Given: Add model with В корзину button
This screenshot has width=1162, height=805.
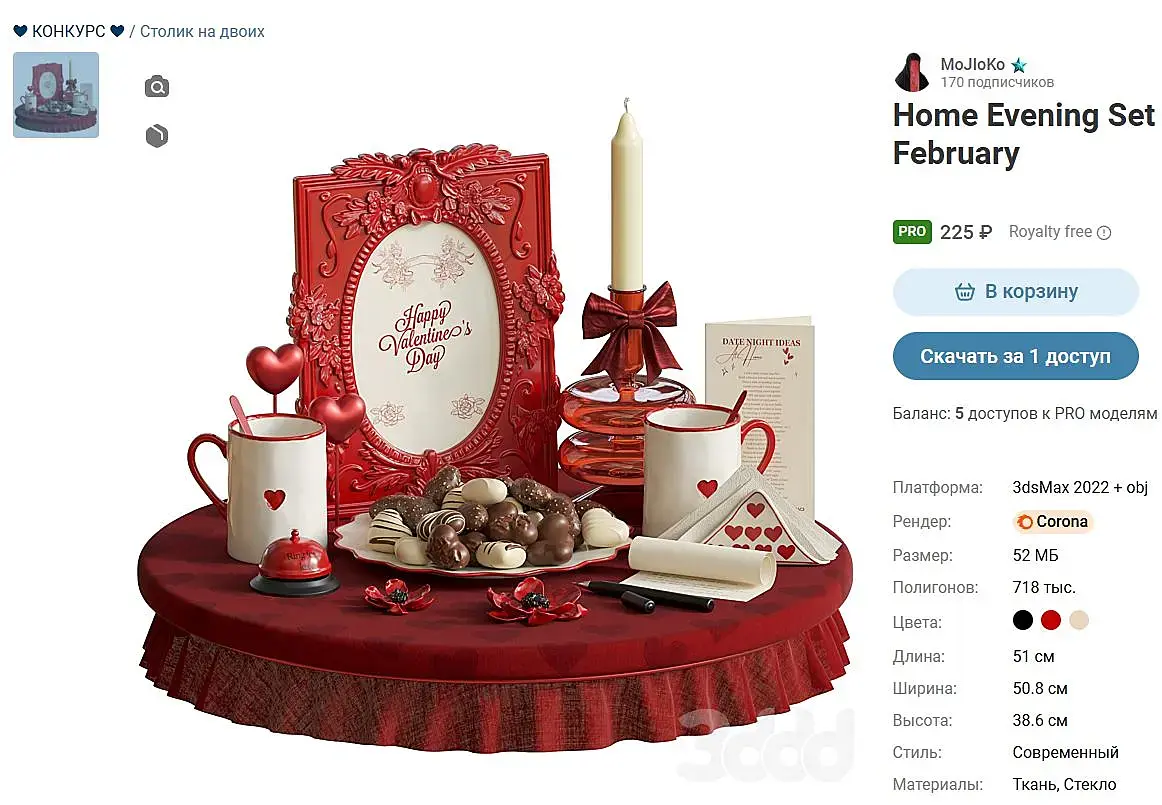Looking at the screenshot, I should click(1015, 291).
